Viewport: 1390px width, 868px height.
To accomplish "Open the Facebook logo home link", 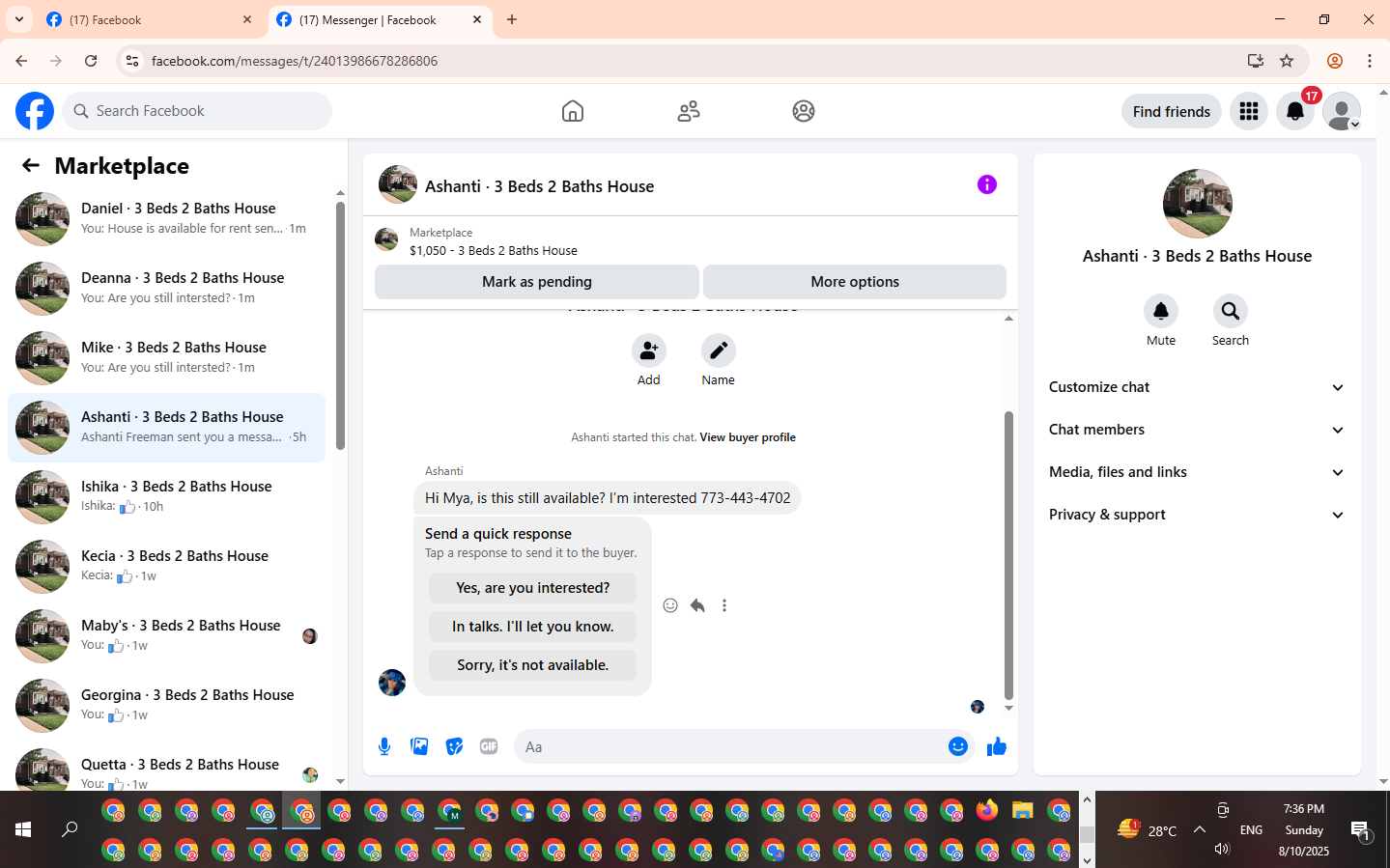I will pyautogui.click(x=35, y=111).
